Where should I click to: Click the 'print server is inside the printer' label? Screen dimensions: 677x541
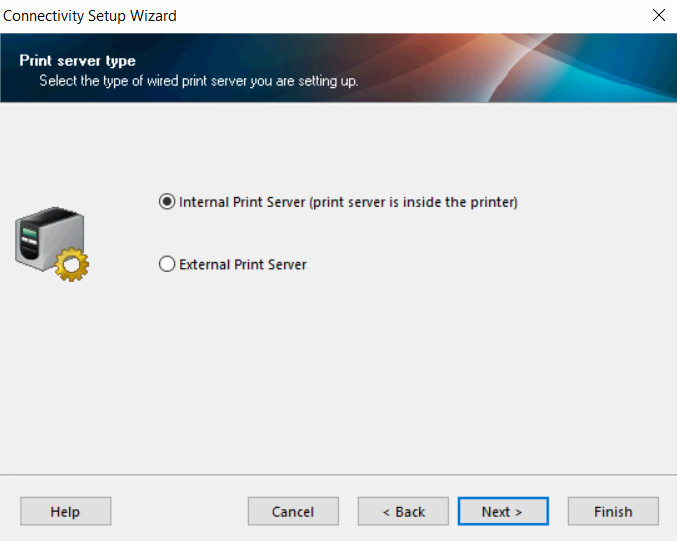click(x=413, y=202)
